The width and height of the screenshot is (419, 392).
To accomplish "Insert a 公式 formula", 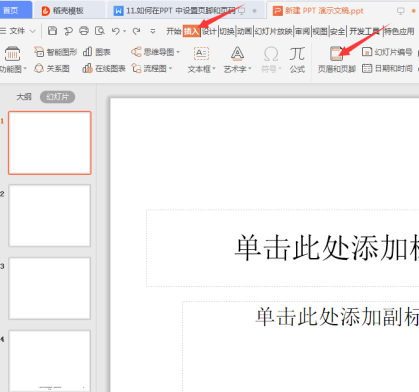I will (297, 60).
